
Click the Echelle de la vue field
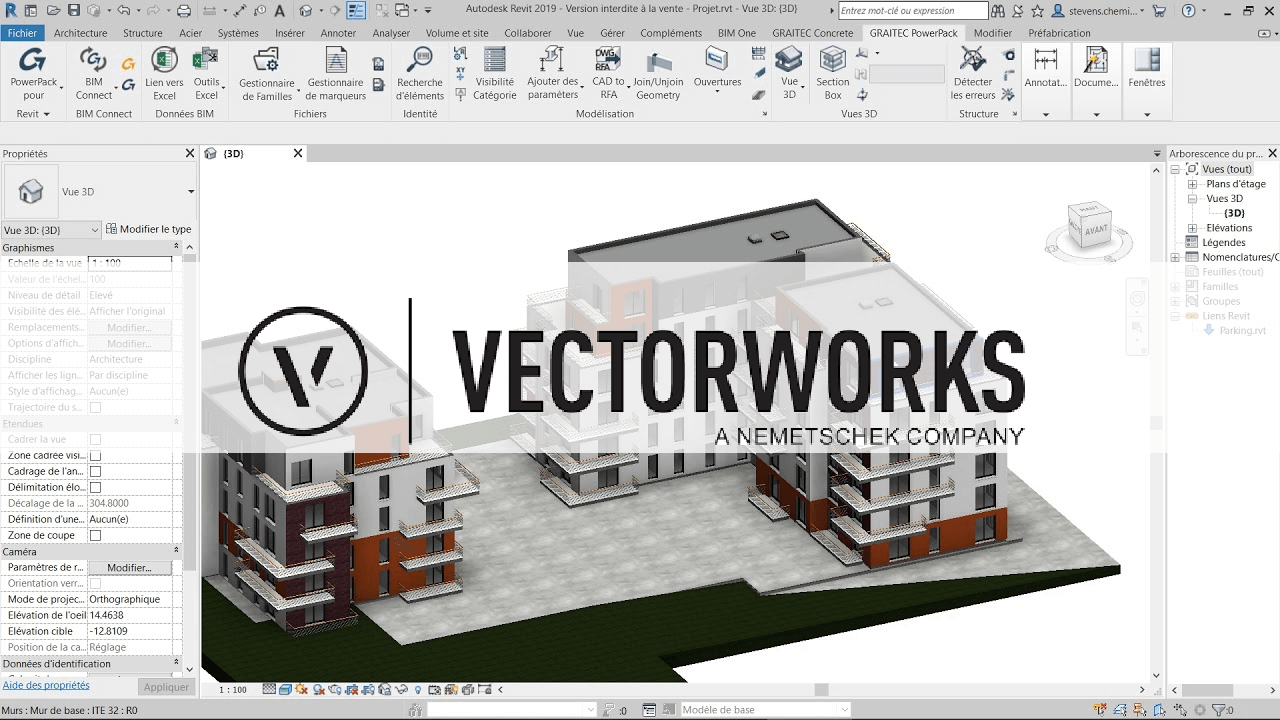(130, 263)
